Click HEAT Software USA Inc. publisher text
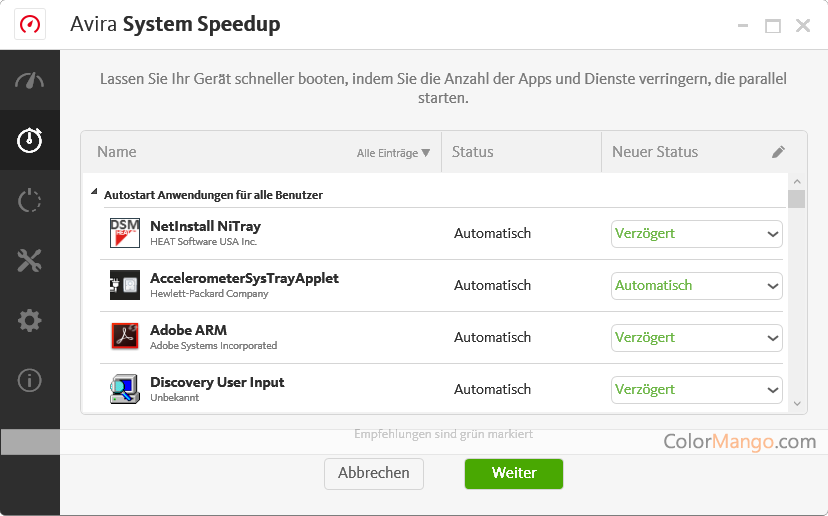The image size is (828, 516). (x=203, y=242)
